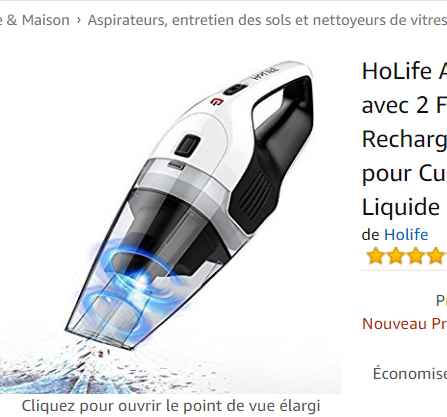This screenshot has width=447, height=417.
Task: Click the title line starting with "Liquide"
Action: click(401, 207)
